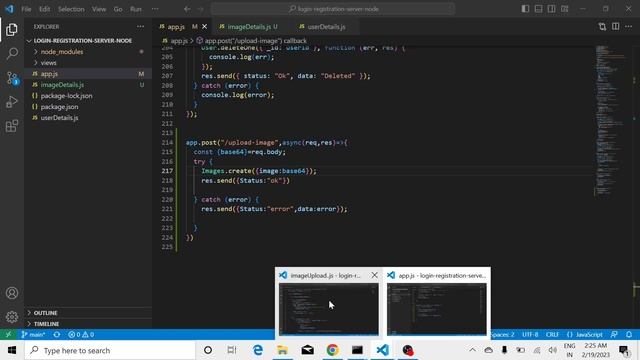Open Microsoft Edge from the taskbar
Image resolution: width=640 pixels, height=360 pixels.
258,350
